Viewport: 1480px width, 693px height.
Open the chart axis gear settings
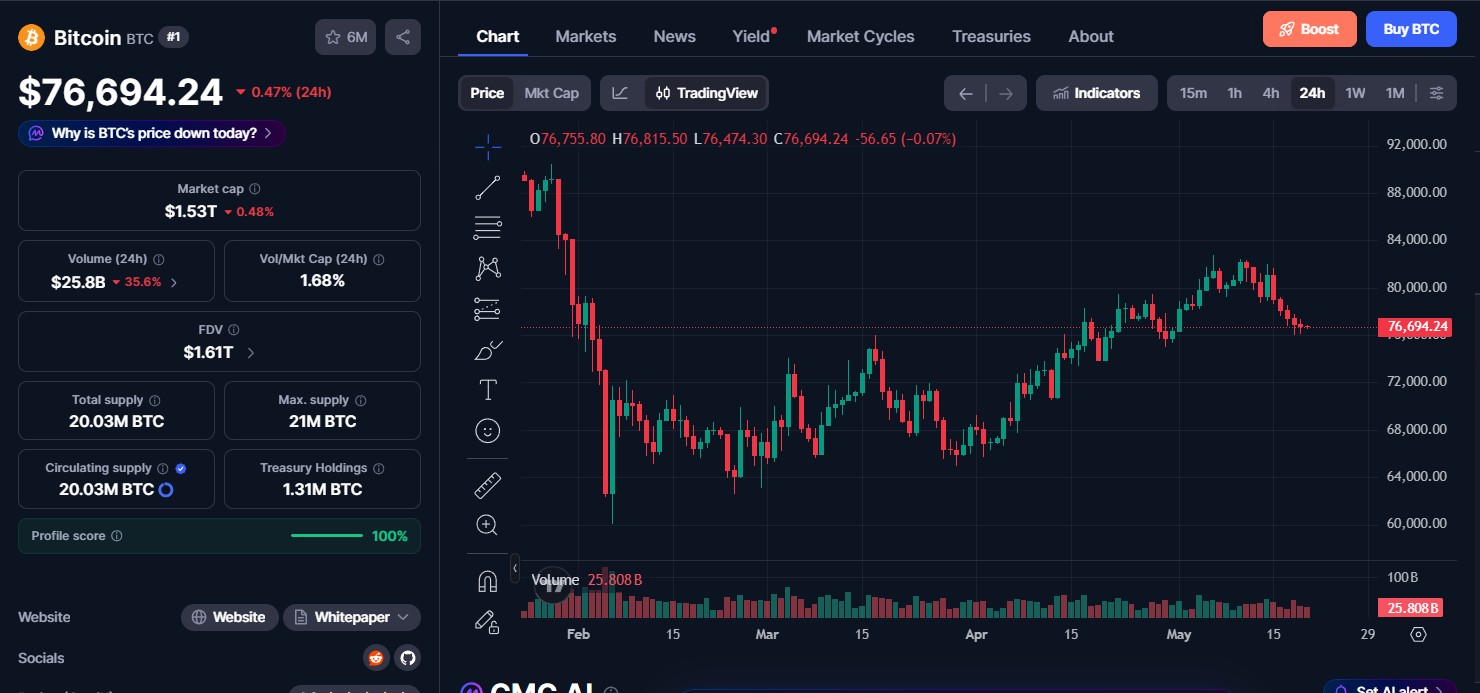1418,634
